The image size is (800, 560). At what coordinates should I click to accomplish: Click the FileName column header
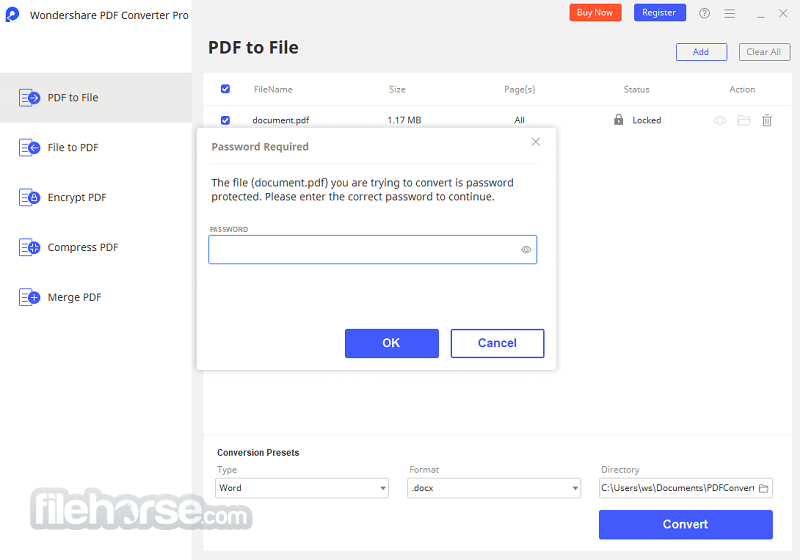point(273,89)
